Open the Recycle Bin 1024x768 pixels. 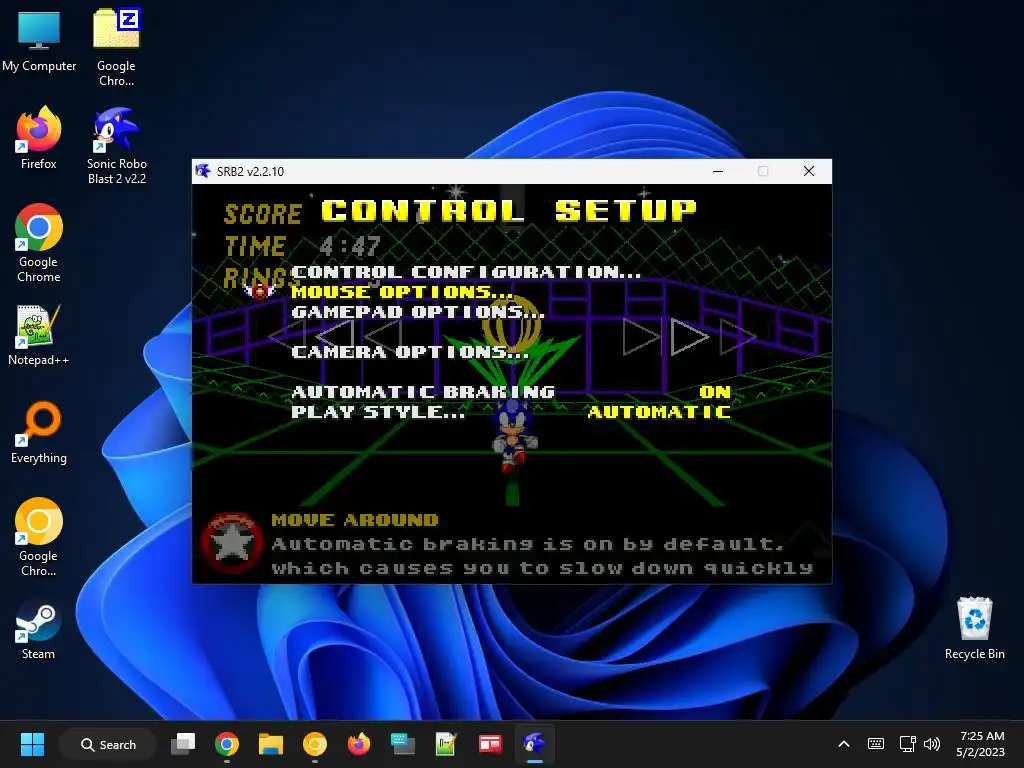(974, 628)
